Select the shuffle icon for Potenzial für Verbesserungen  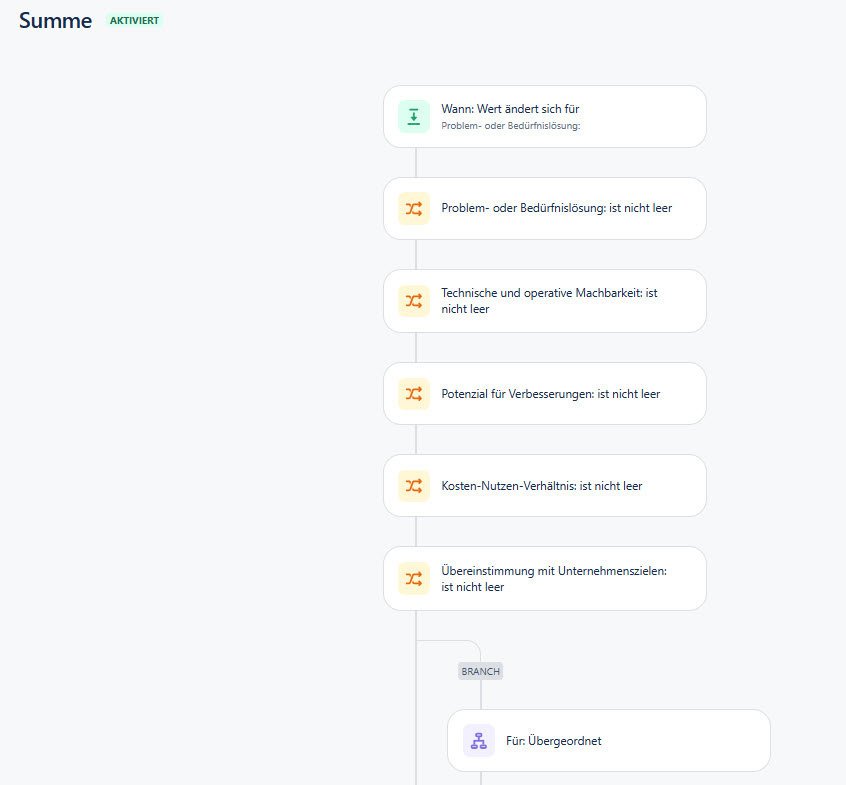414,394
